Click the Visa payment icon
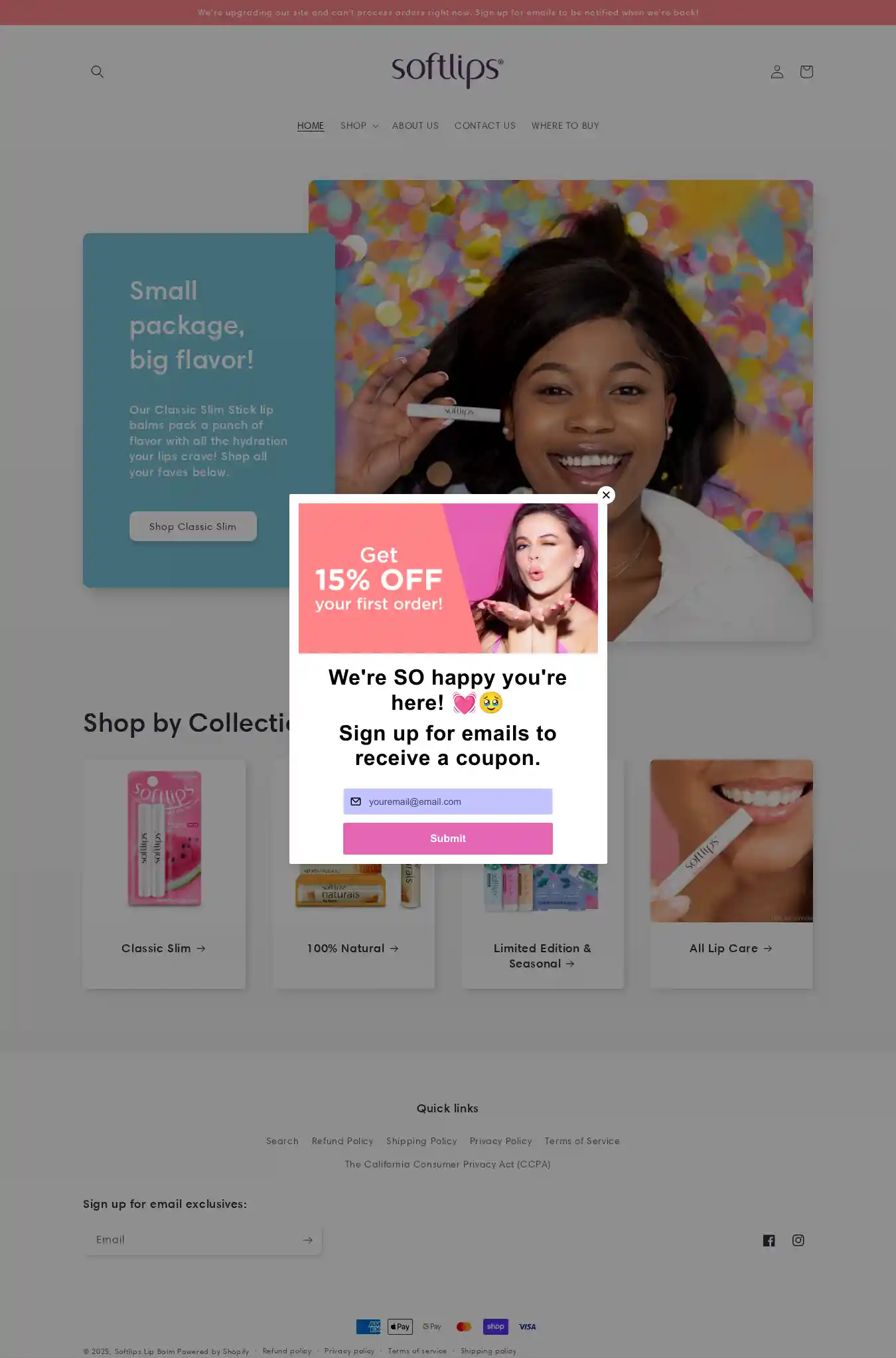The image size is (896, 1358). point(528,1327)
